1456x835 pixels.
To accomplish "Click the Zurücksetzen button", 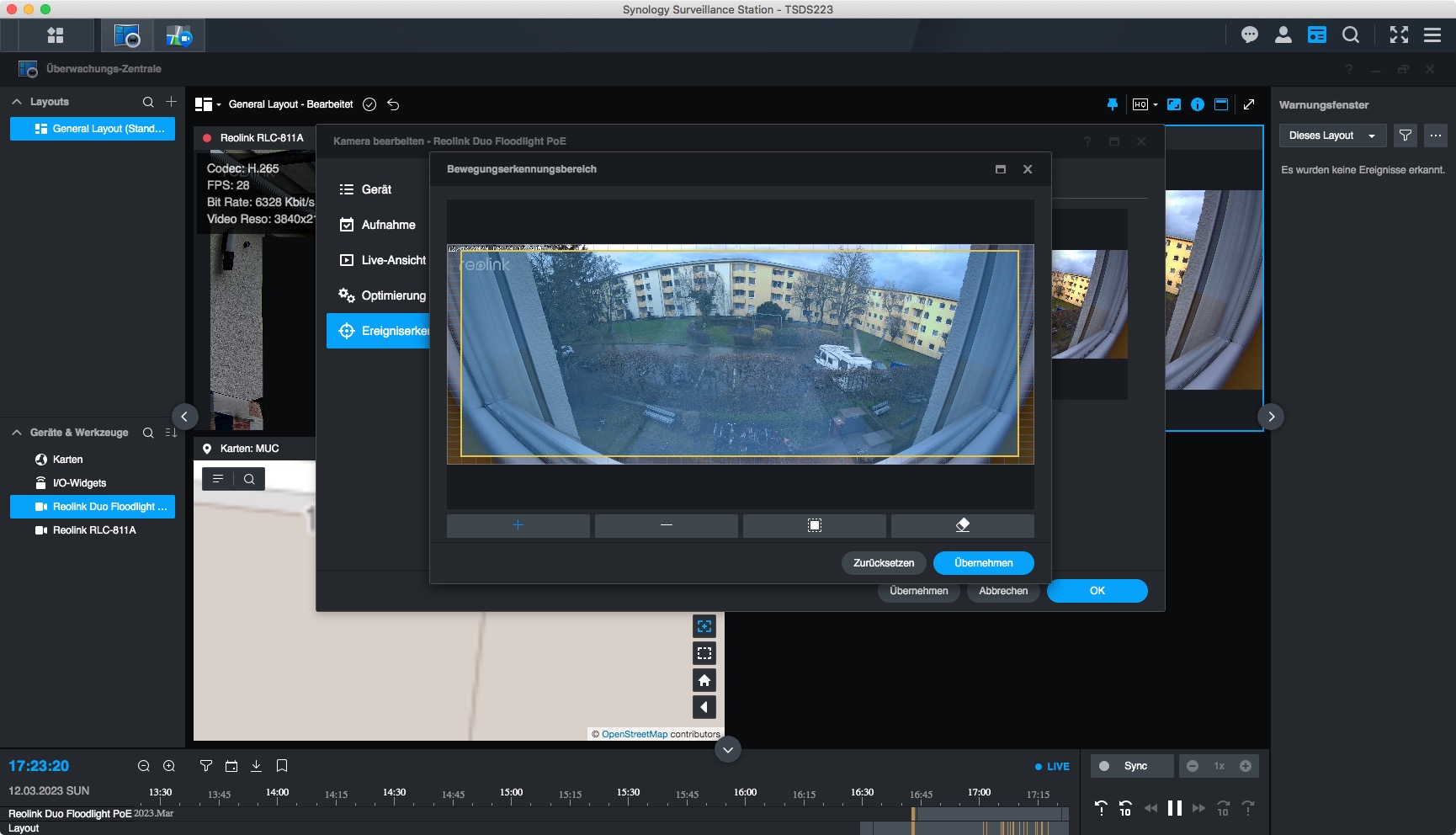I will click(x=883, y=563).
